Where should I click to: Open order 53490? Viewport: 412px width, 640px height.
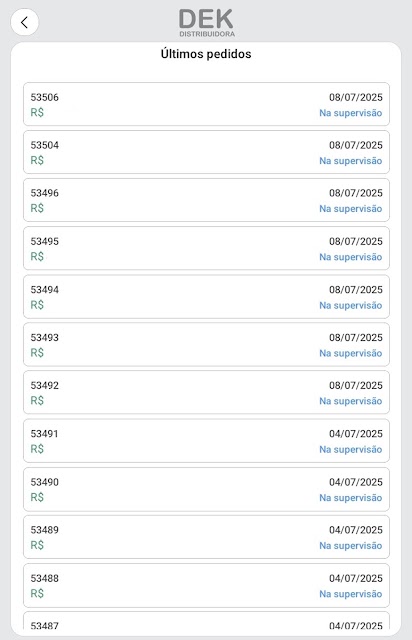point(206,489)
